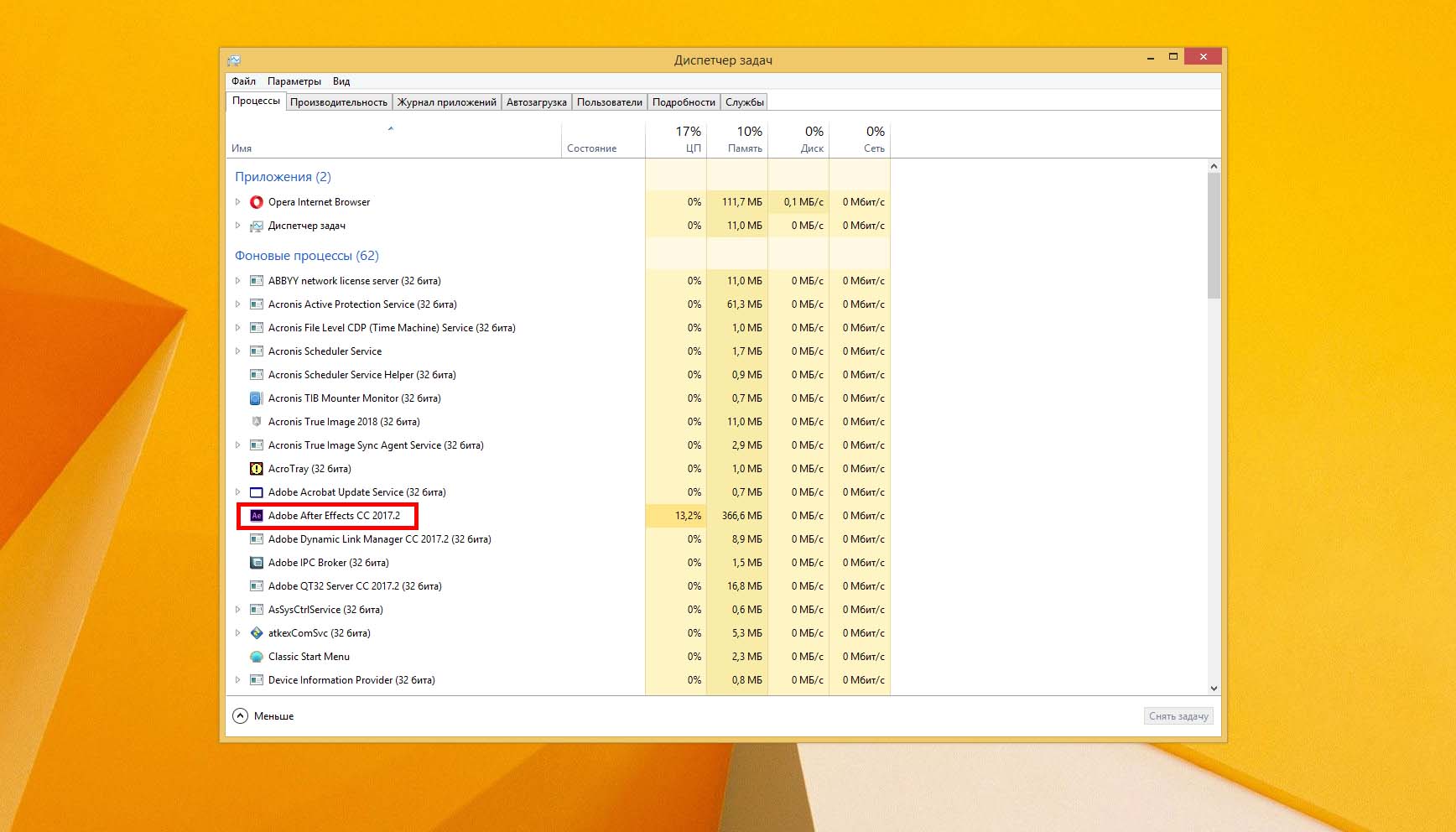Sort by the Память column header
This screenshot has width=1456, height=832.
(737, 140)
